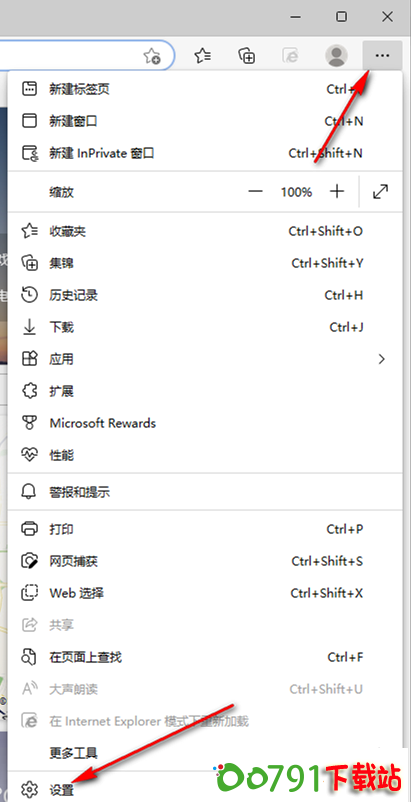Open 历史记录 from the menu
411x802 pixels.
(206, 295)
